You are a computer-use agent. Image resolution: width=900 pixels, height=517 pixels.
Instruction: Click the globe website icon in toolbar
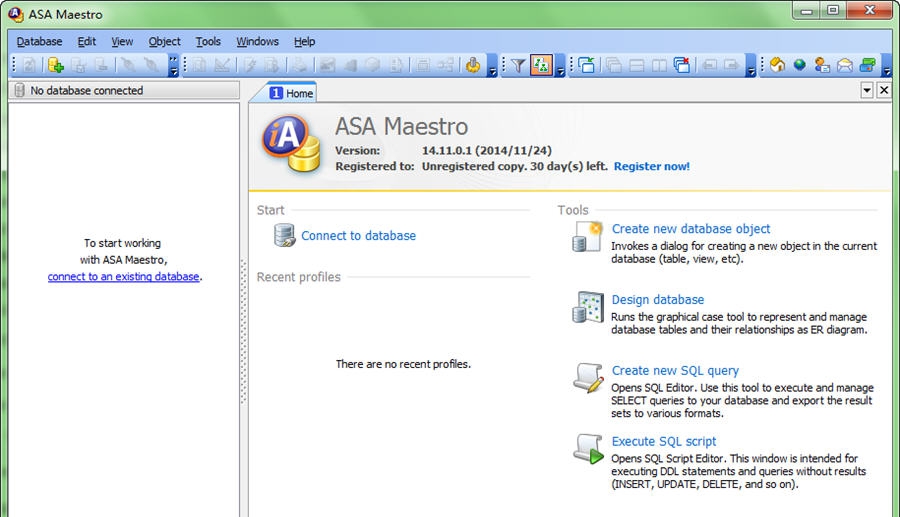coord(800,66)
